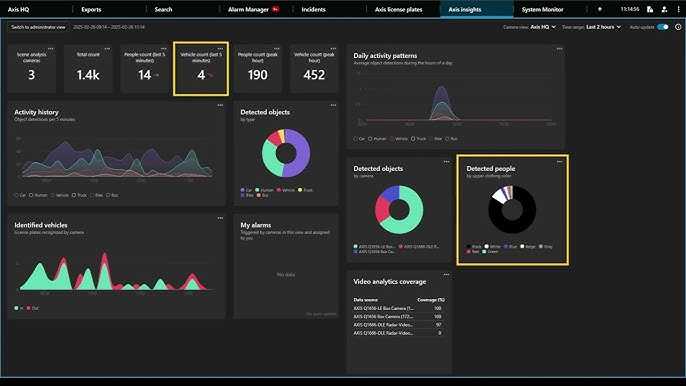
Task: Select radar-video row with coverage 97
Action: (399, 325)
